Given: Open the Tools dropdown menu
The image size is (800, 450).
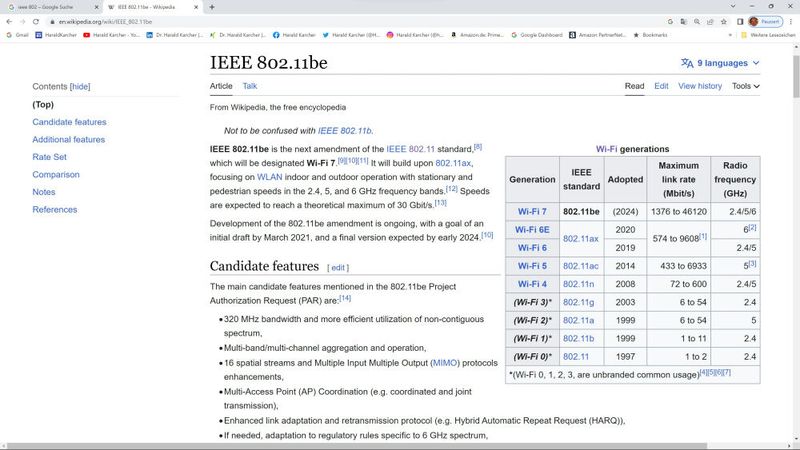Looking at the screenshot, I should 745,86.
